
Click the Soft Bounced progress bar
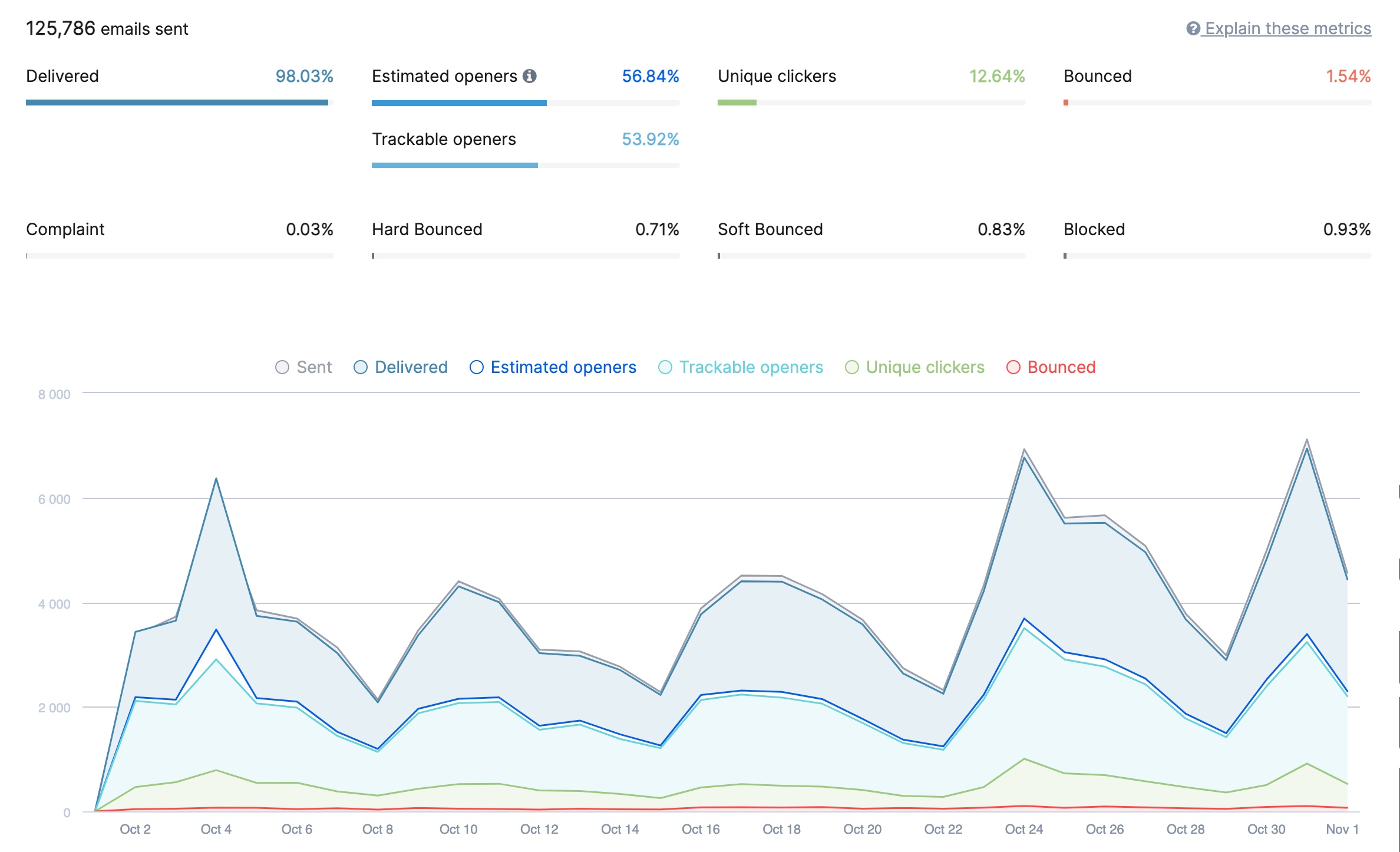click(871, 255)
